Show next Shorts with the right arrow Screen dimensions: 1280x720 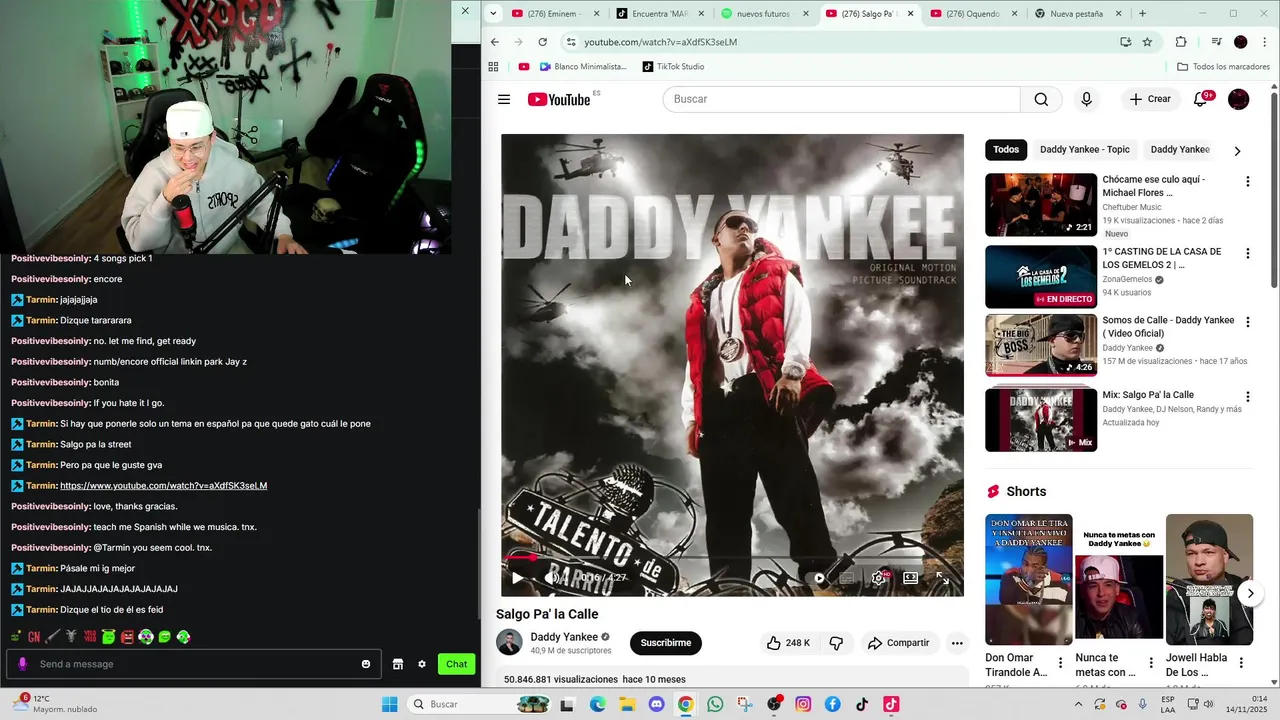click(x=1250, y=593)
